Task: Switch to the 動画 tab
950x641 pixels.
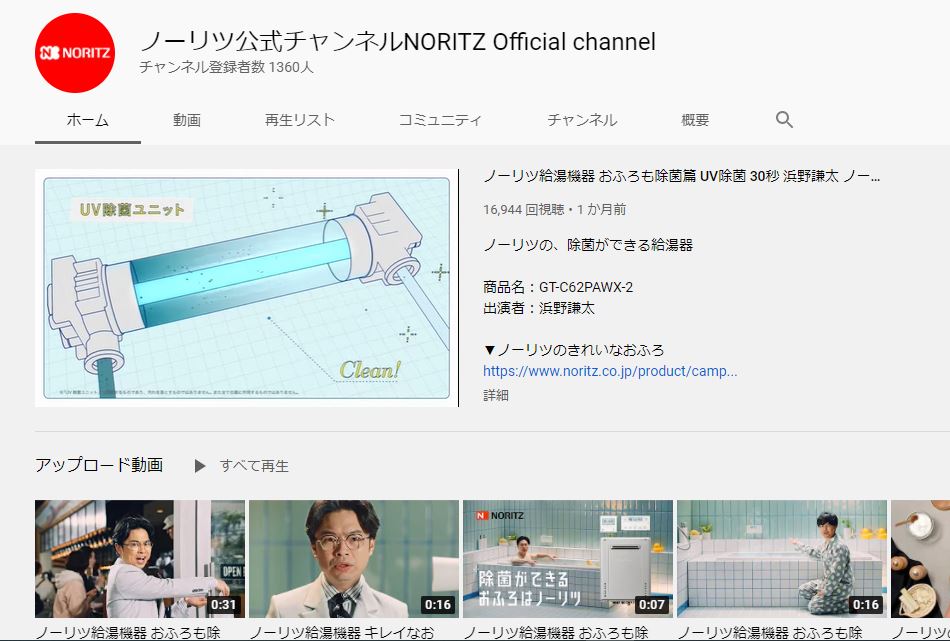Action: coord(187,120)
